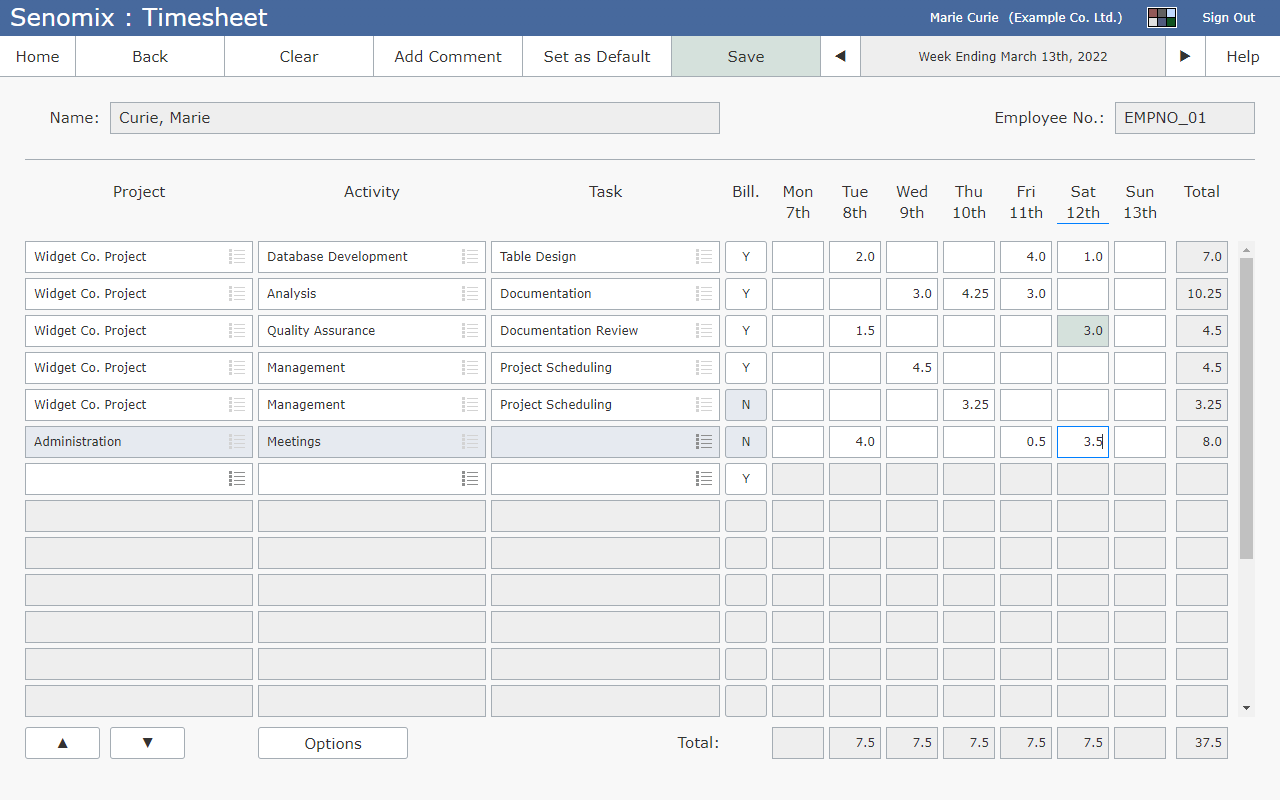Open the Activity dropdown for Quality Assurance
The width and height of the screenshot is (1280, 800).
coord(470,330)
